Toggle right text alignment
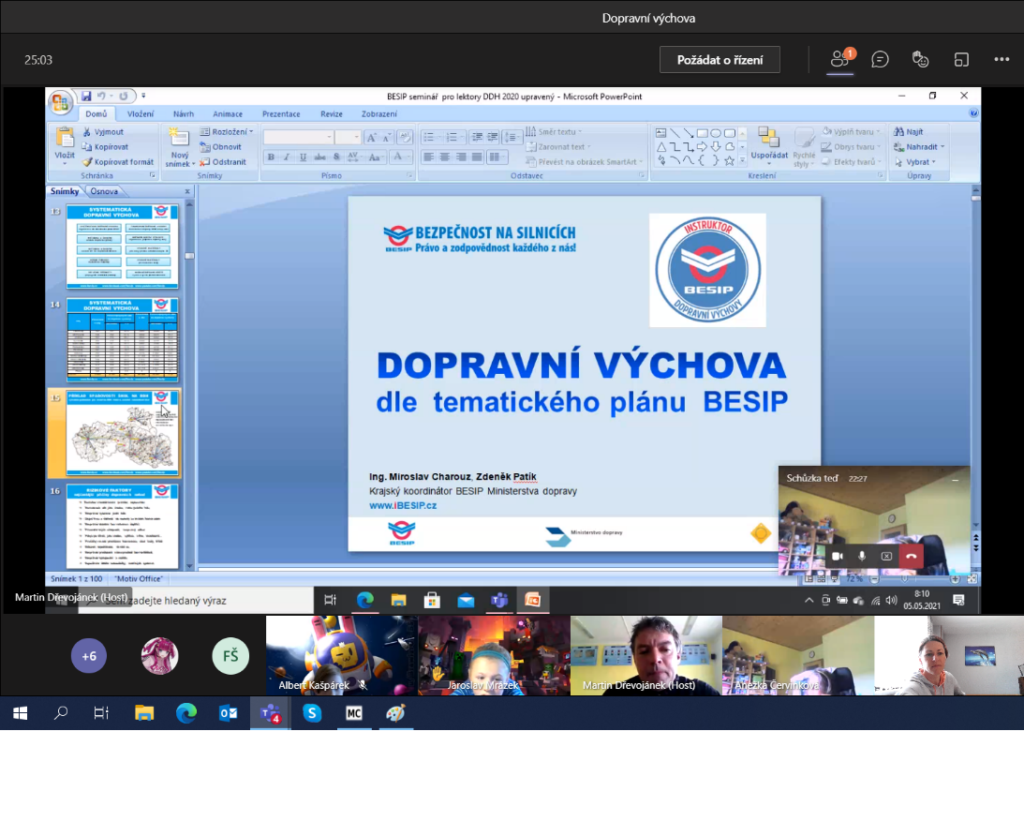The height and width of the screenshot is (821, 1024). [461, 157]
